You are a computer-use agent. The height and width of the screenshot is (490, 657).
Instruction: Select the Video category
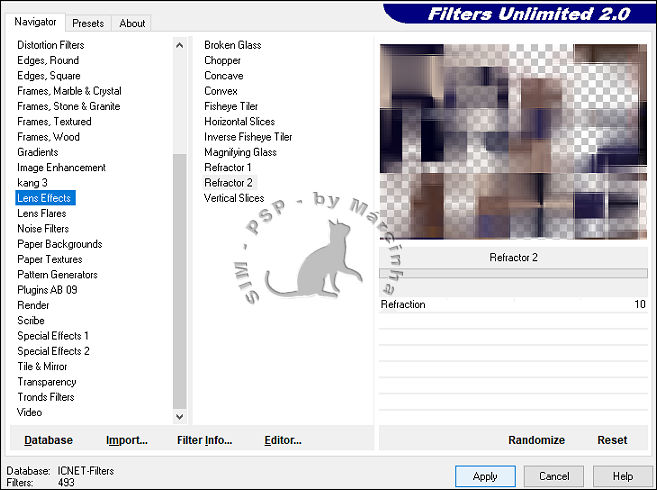(x=29, y=412)
